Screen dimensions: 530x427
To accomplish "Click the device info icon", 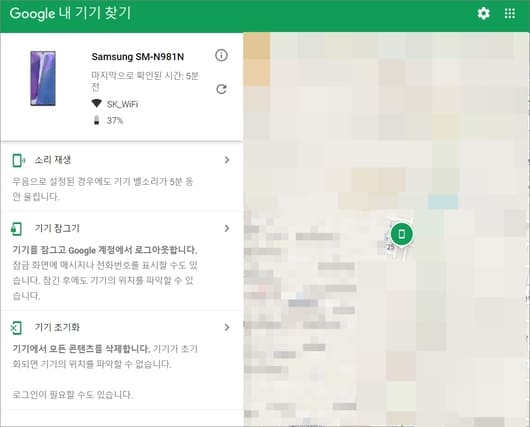I will point(221,55).
